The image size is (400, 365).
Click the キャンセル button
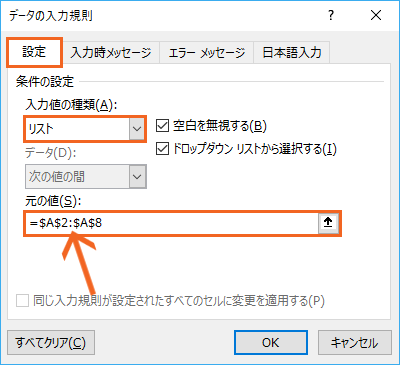point(355,342)
